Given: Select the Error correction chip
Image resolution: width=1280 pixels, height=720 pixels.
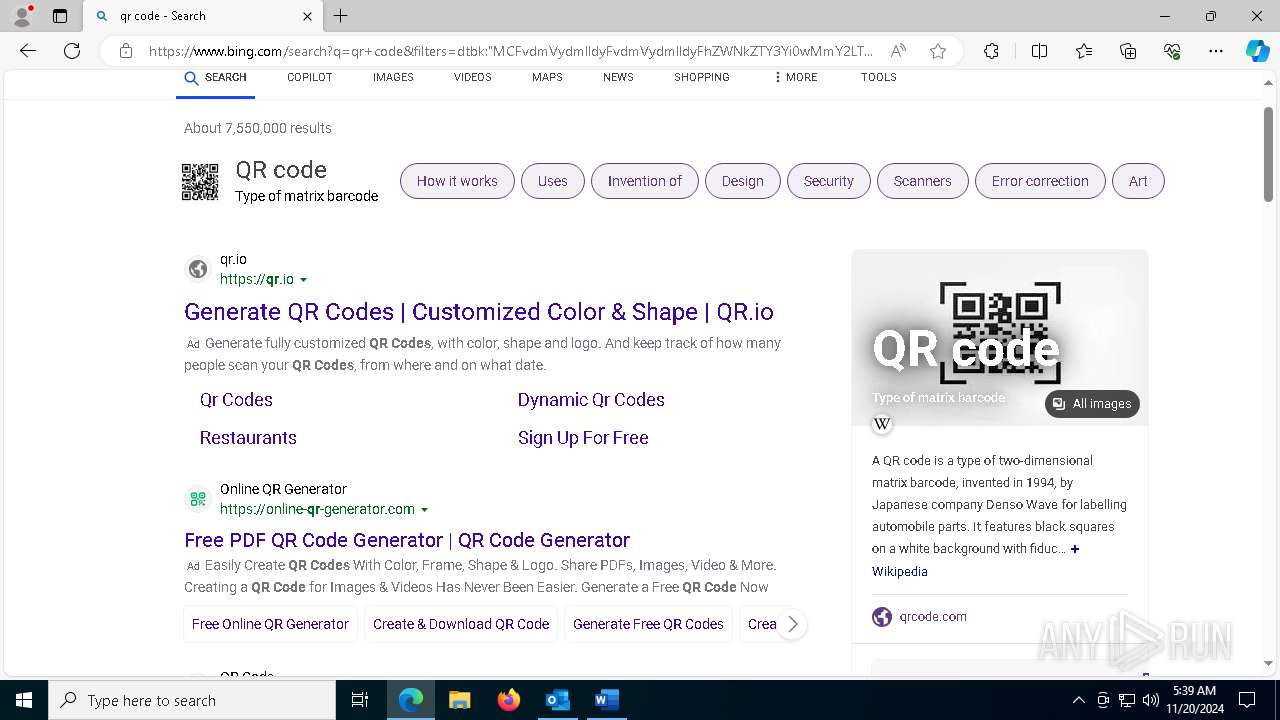Looking at the screenshot, I should (1040, 181).
